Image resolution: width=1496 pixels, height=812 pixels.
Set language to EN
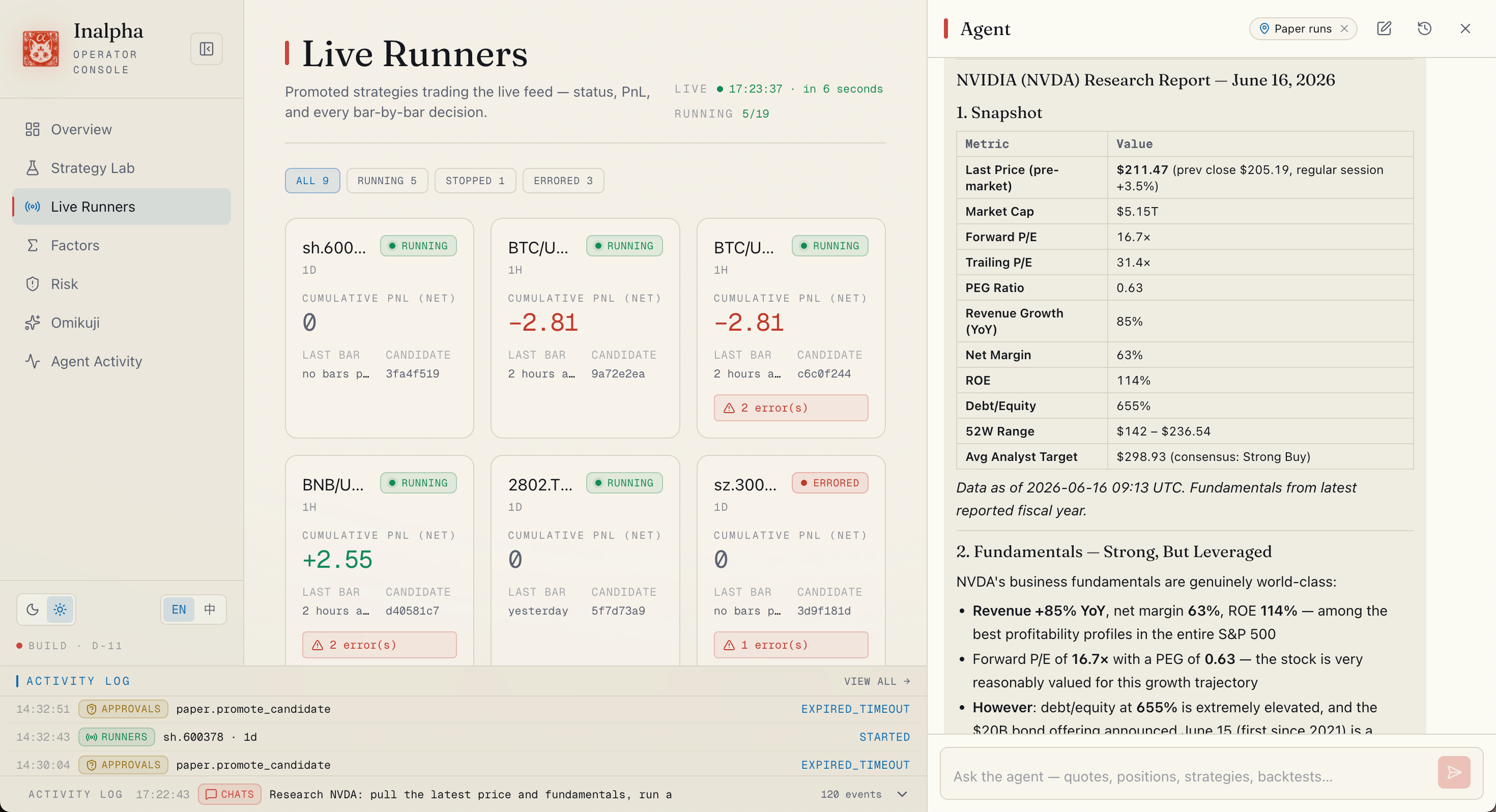(179, 610)
